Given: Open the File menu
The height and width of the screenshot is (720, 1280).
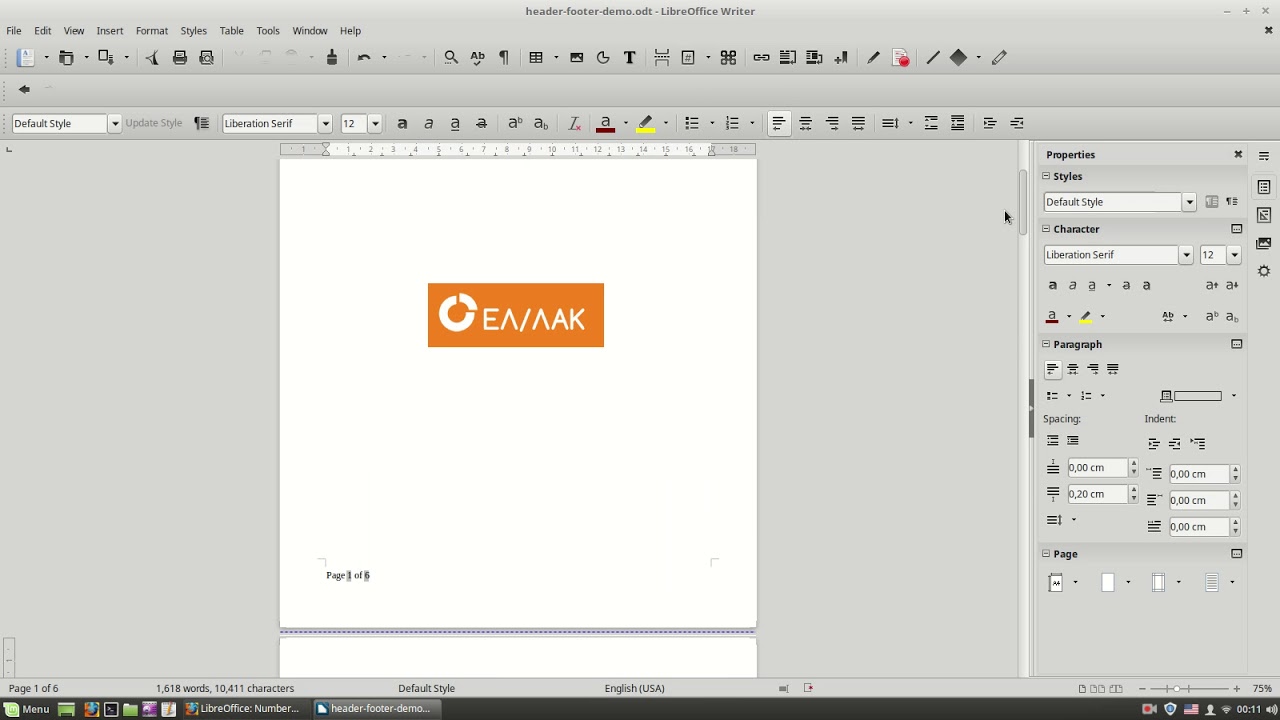Looking at the screenshot, I should coord(14,31).
